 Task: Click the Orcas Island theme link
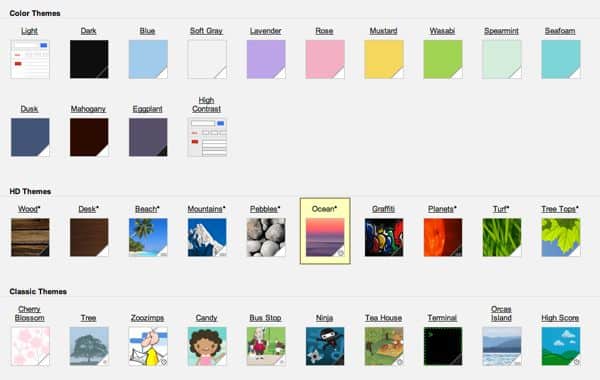[501, 313]
